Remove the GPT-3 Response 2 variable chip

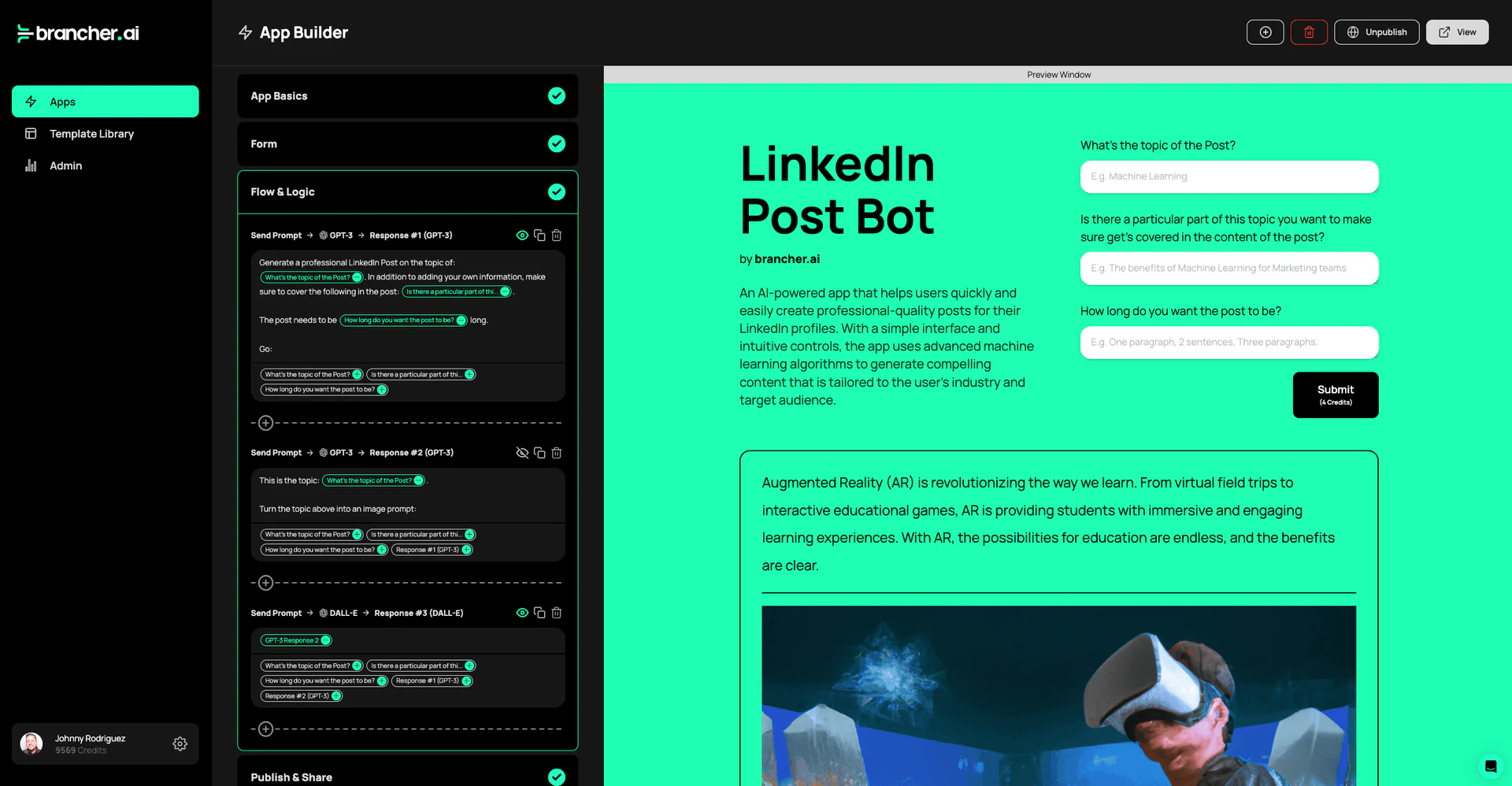point(326,640)
